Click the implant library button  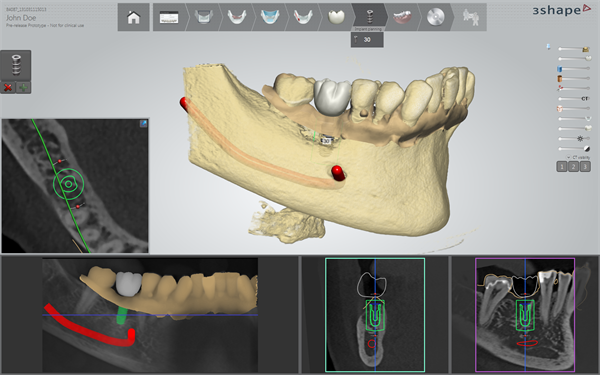[16, 65]
